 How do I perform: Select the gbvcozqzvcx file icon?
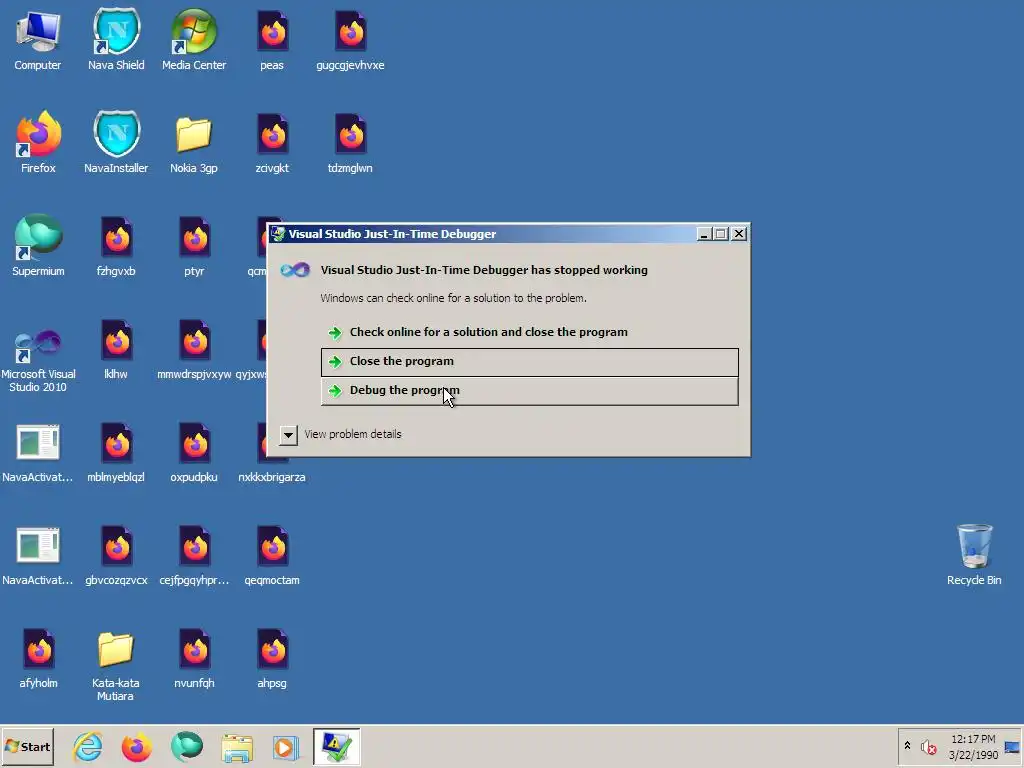click(116, 556)
